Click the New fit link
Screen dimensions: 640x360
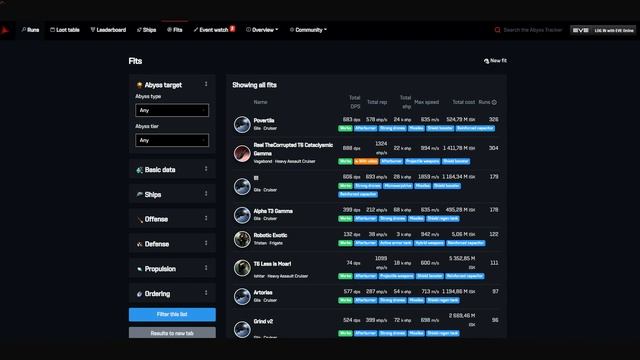point(495,61)
